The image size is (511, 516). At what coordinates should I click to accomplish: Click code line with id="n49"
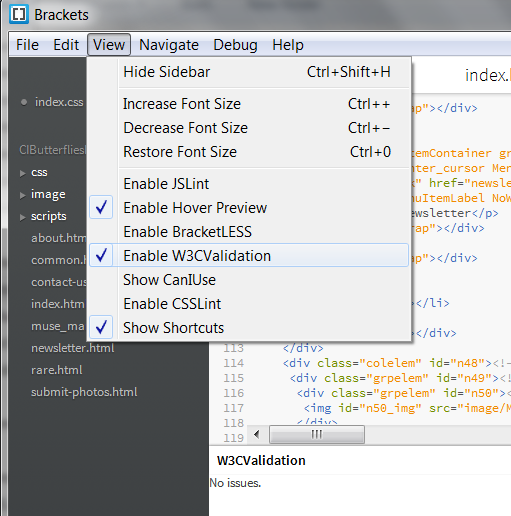click(x=400, y=378)
